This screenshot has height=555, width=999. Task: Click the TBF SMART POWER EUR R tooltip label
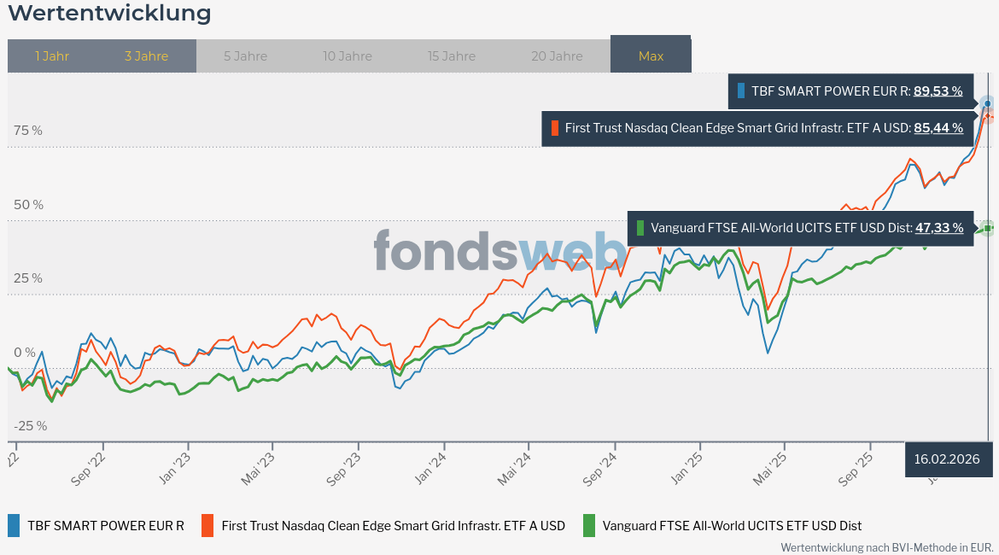click(831, 91)
